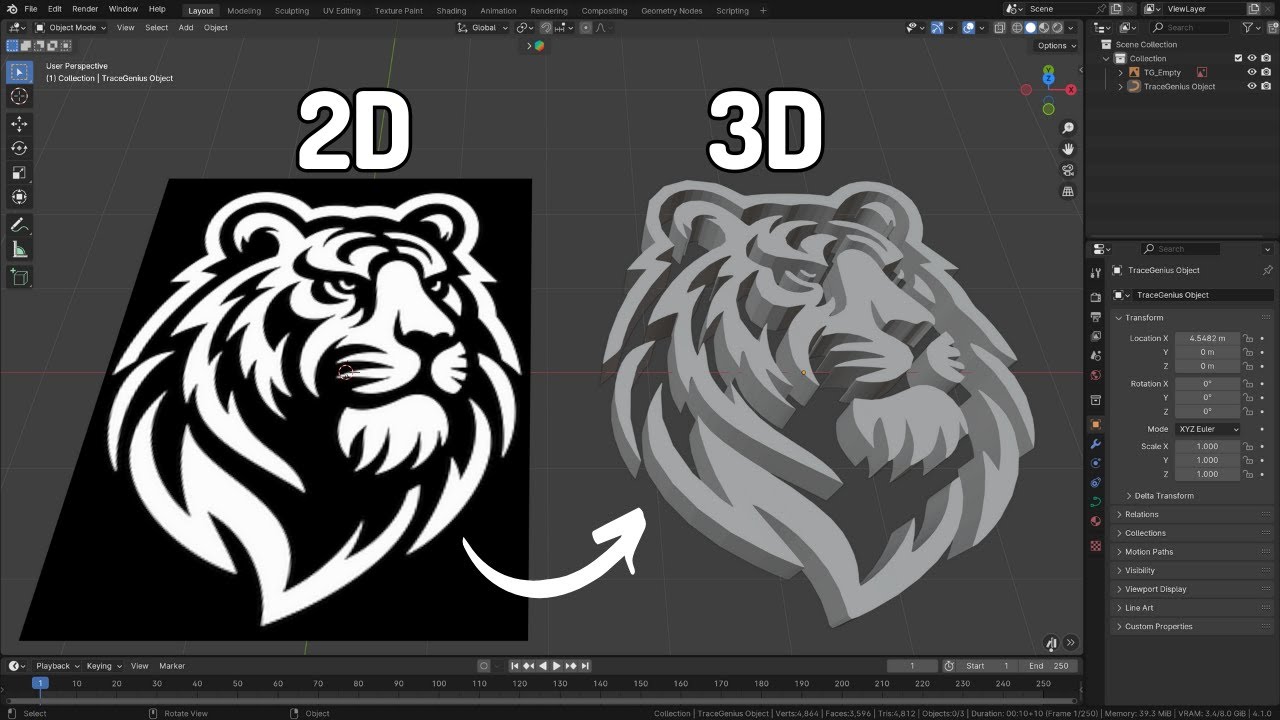Select the Annotate tool
Screen dimensions: 1280x720
pyautogui.click(x=19, y=225)
